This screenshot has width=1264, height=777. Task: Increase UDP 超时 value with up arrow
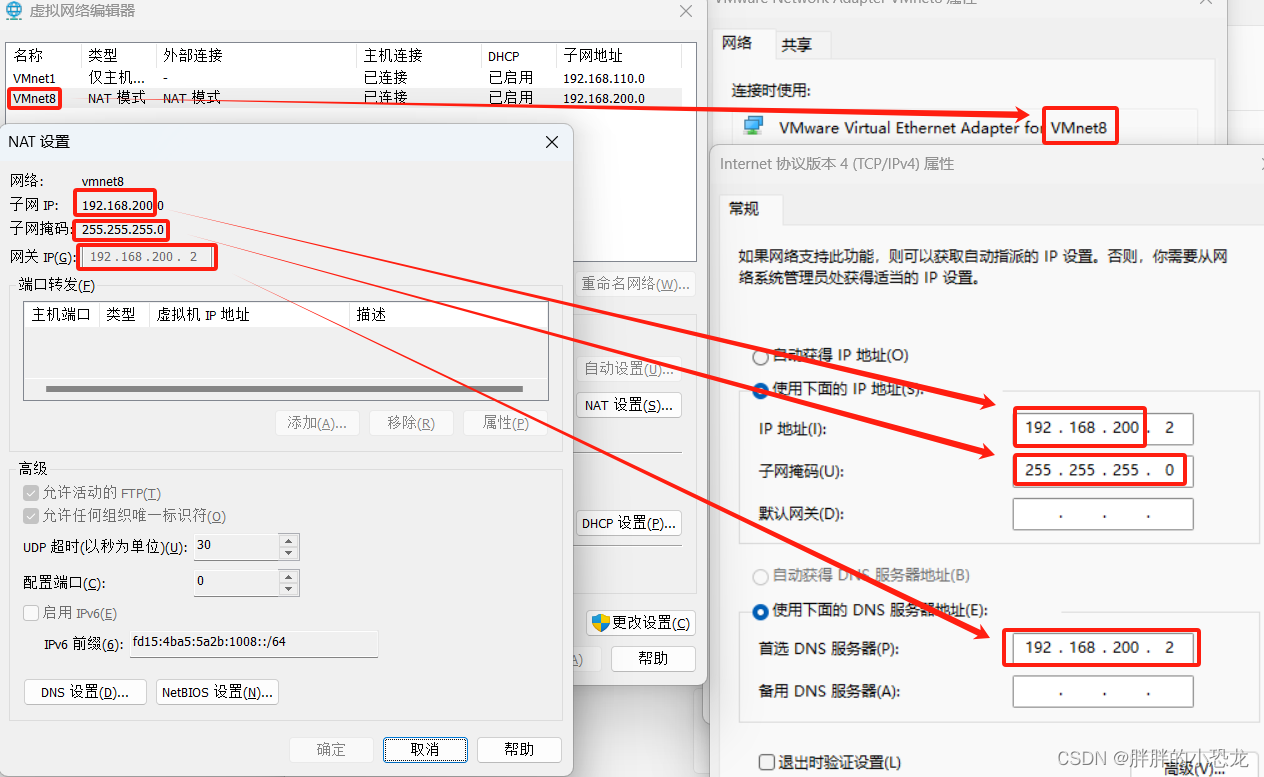coord(289,541)
